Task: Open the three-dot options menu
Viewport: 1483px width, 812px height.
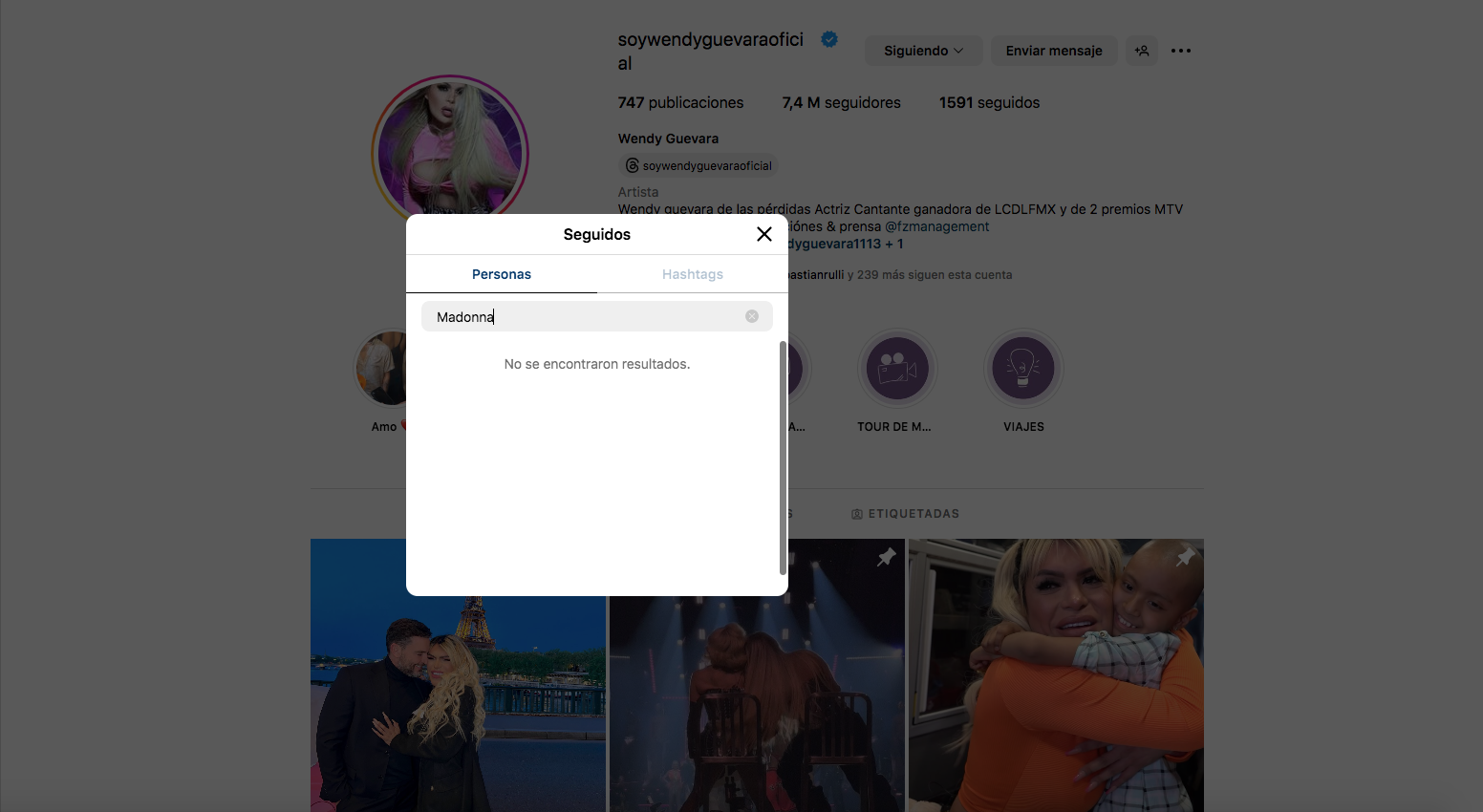Action: 1181,51
